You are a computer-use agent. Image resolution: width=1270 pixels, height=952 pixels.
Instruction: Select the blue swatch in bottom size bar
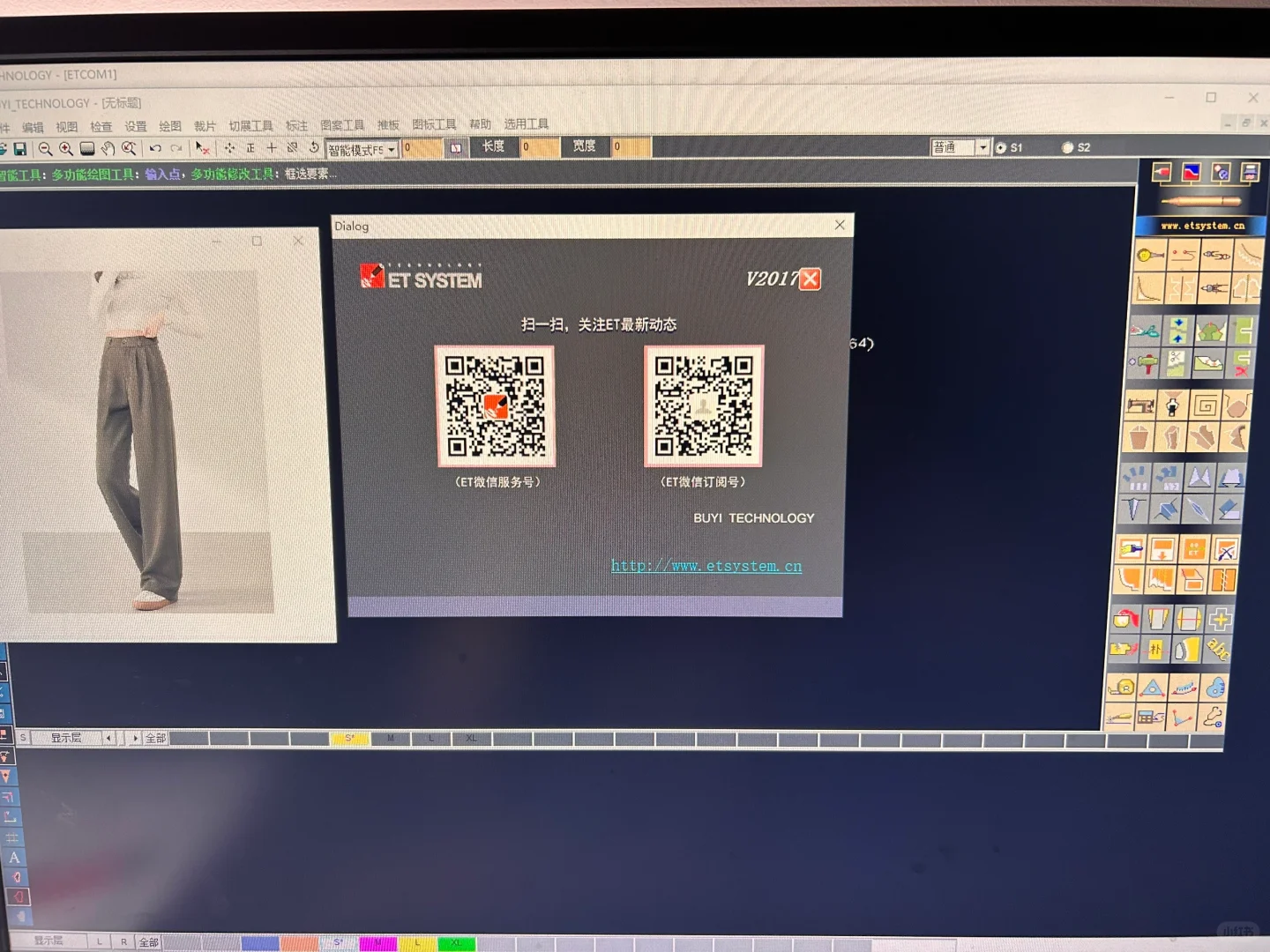coord(260,943)
